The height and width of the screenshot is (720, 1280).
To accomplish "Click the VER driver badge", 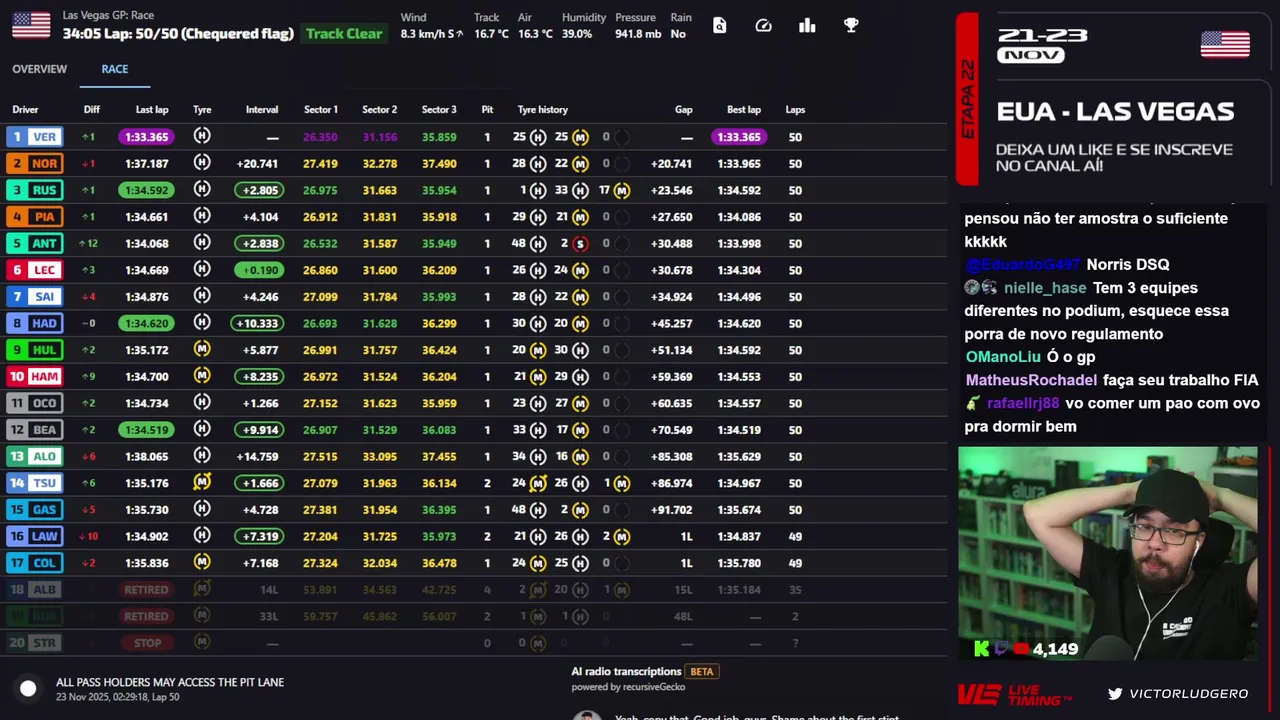I will click(35, 137).
